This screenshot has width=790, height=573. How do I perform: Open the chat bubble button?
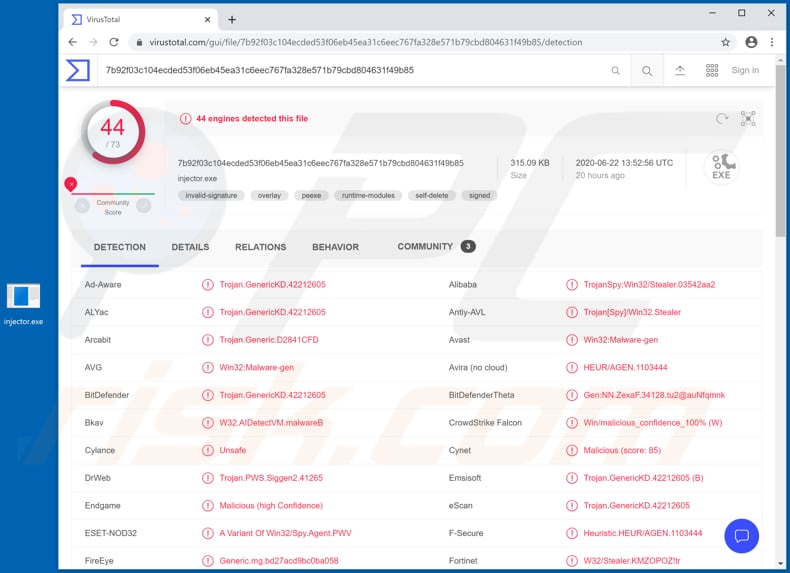pyautogui.click(x=742, y=536)
